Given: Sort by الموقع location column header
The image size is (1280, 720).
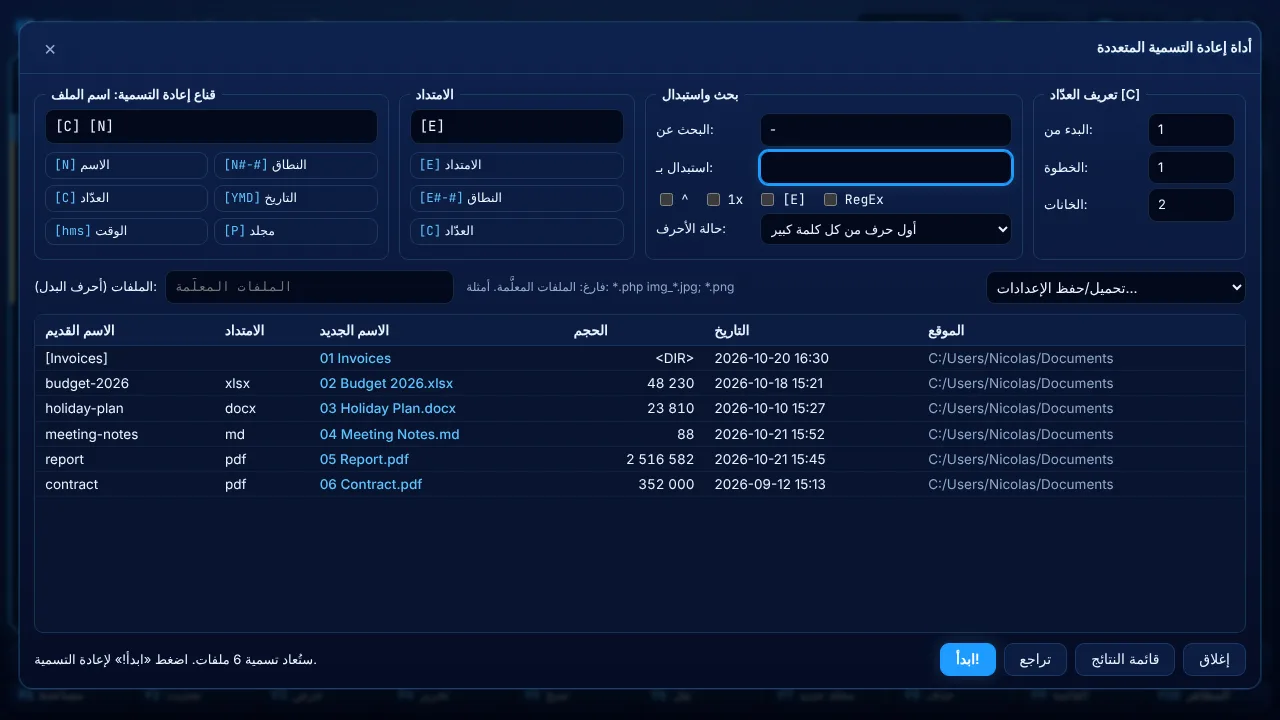Looking at the screenshot, I should [x=946, y=331].
